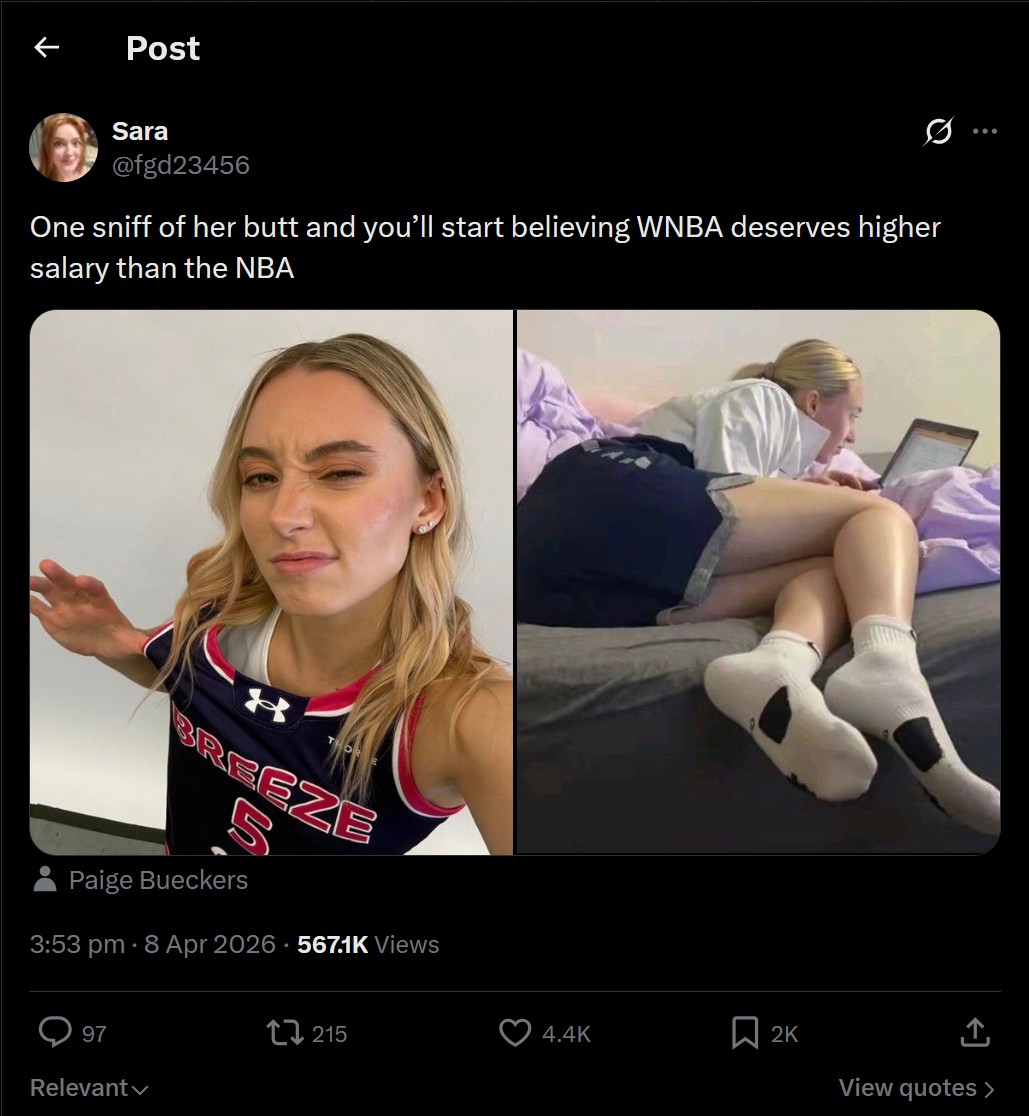Expand the Relevant replies sort dropdown

click(x=89, y=1088)
